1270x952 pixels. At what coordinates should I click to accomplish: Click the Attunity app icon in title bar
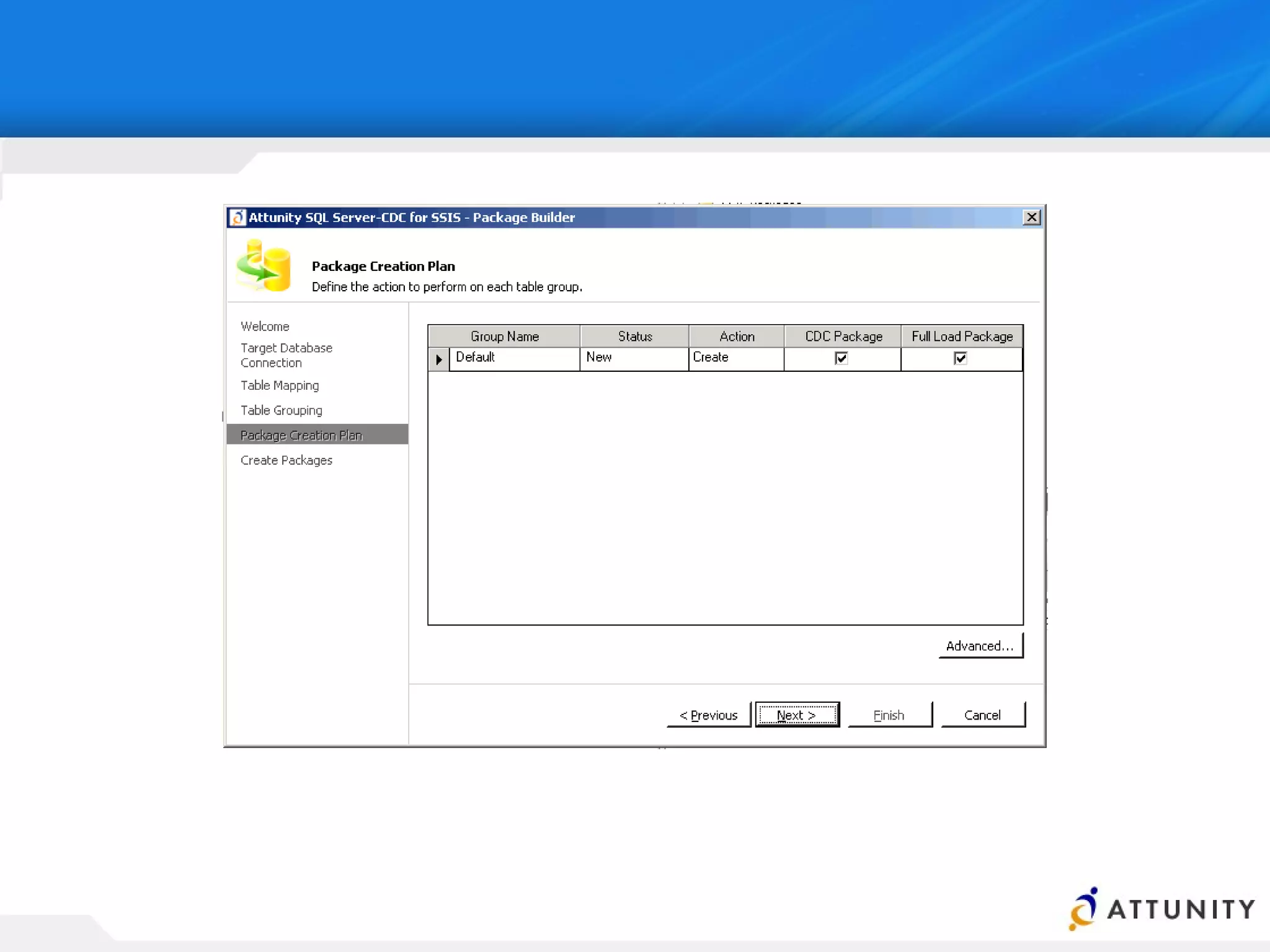(238, 218)
